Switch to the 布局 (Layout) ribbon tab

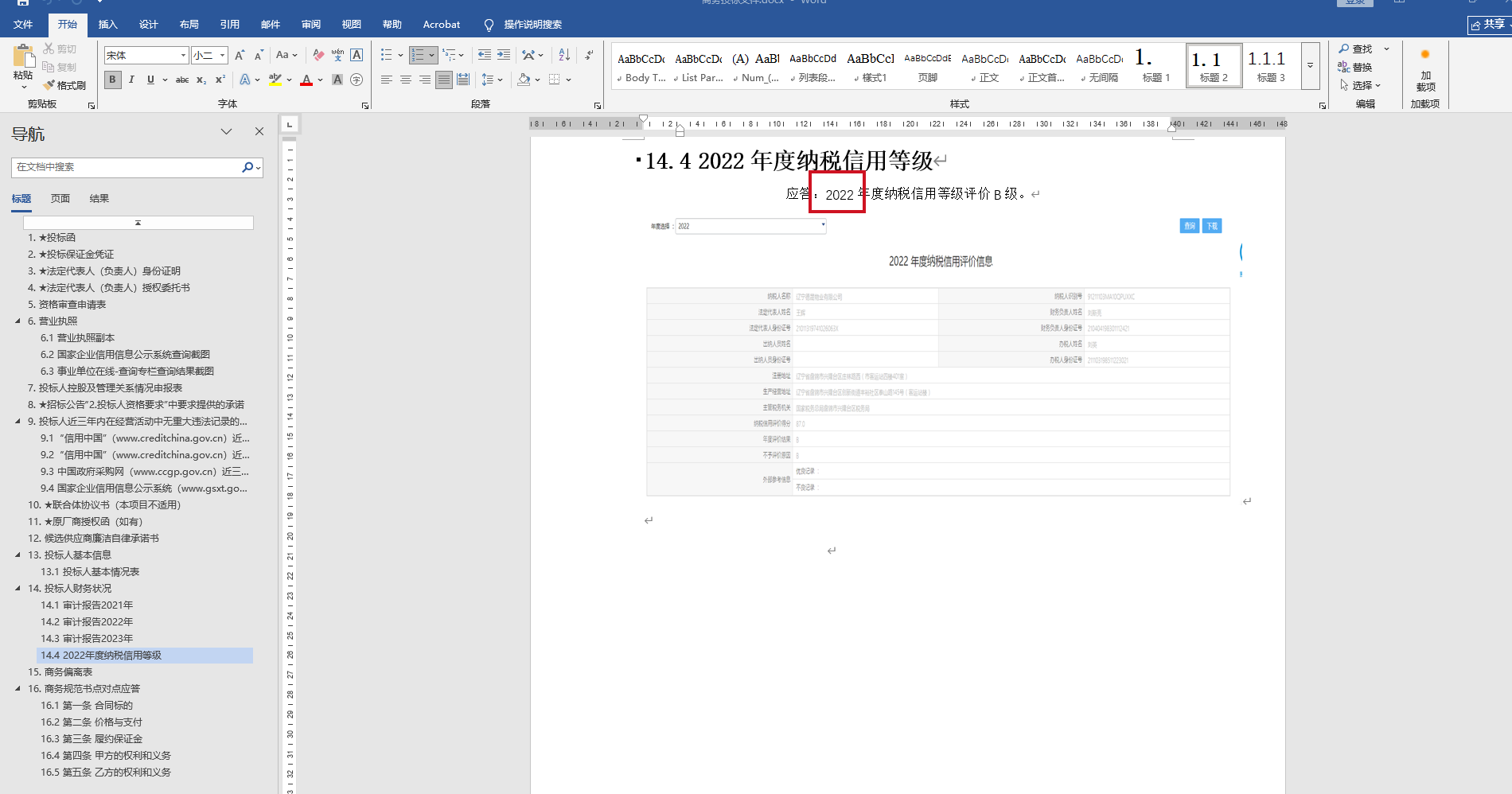[189, 25]
